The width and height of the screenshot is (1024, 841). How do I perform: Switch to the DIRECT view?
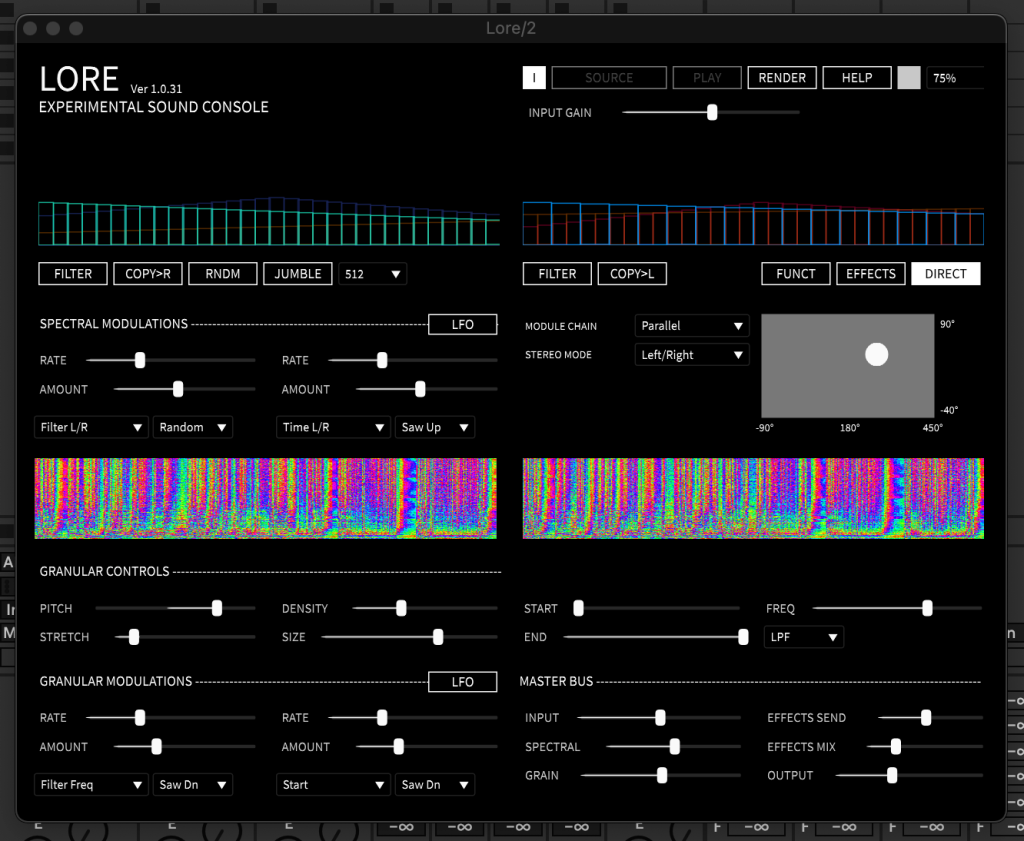tap(945, 274)
